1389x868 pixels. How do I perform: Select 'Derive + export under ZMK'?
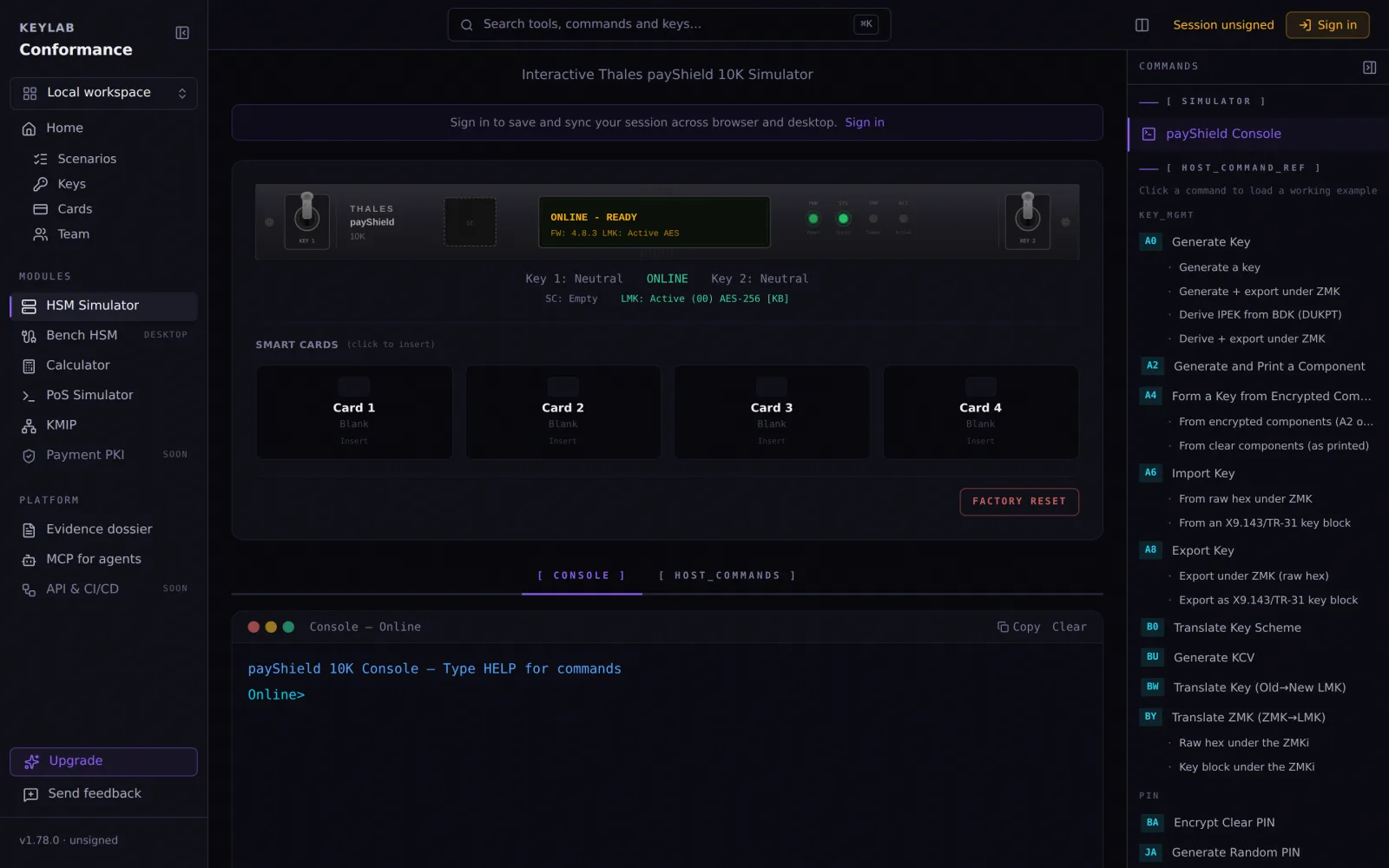click(x=1252, y=339)
